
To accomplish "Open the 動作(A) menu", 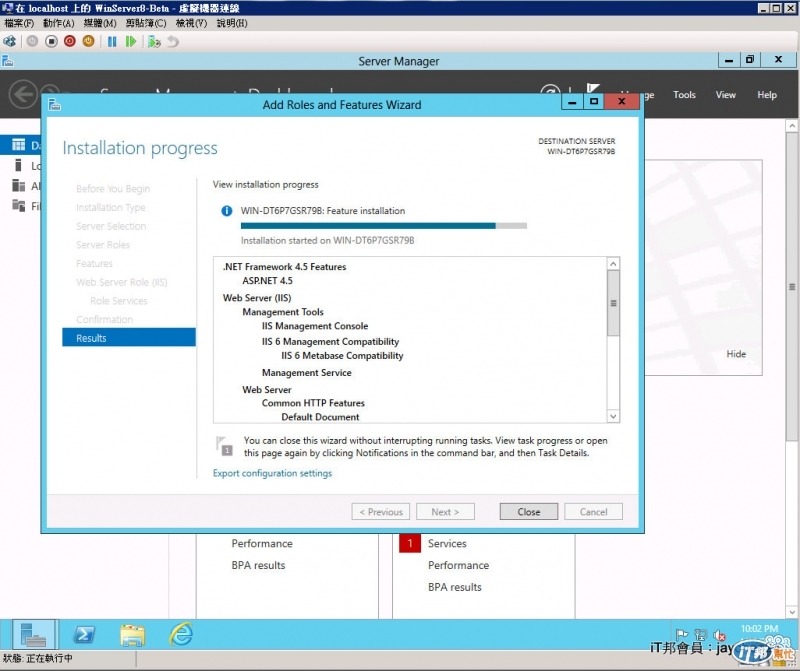I will [x=59, y=23].
